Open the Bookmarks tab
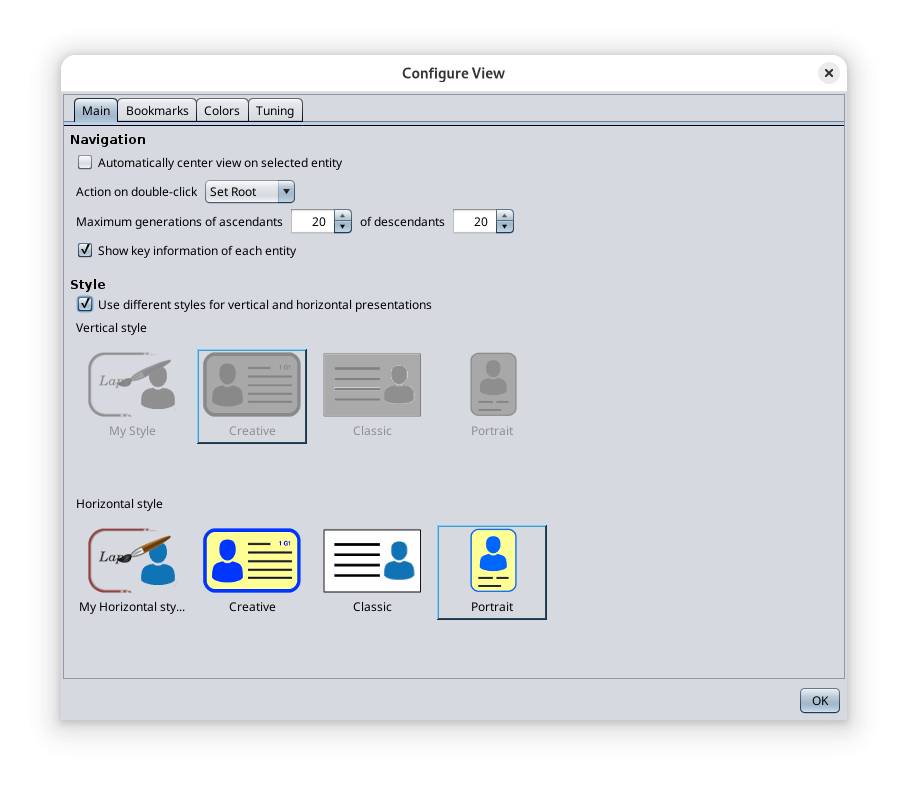Screen dimensions: 908x787 pyautogui.click(x=157, y=111)
